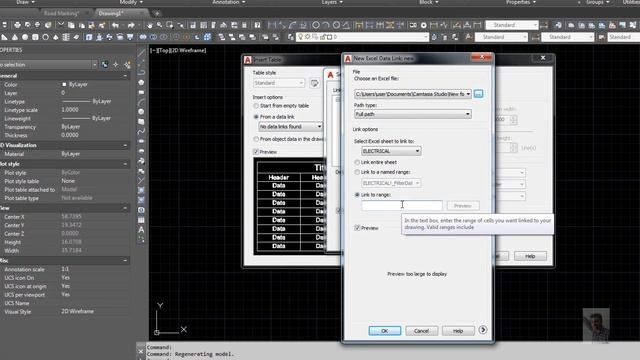The image size is (640, 360).
Task: Browse for Excel file with ellipsis button
Action: tap(478, 94)
